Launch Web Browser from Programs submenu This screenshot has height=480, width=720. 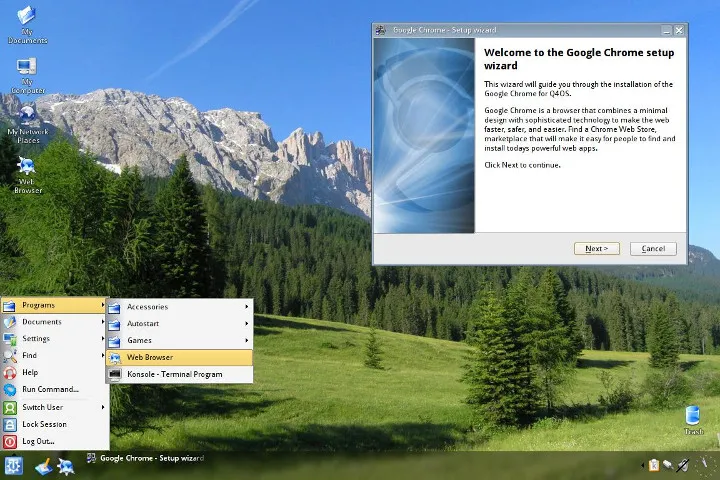pyautogui.click(x=180, y=357)
